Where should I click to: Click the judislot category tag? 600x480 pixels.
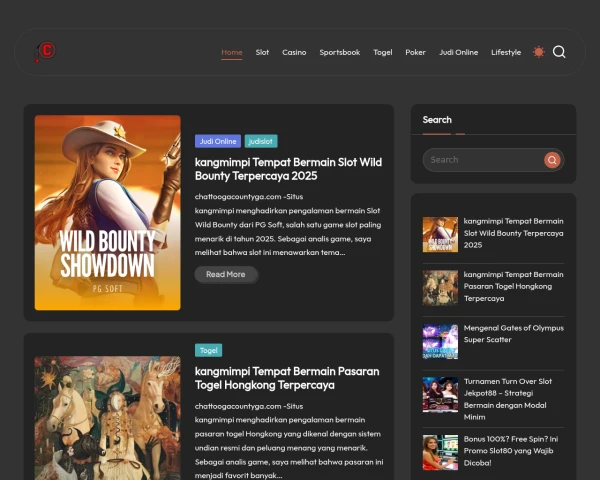click(261, 141)
